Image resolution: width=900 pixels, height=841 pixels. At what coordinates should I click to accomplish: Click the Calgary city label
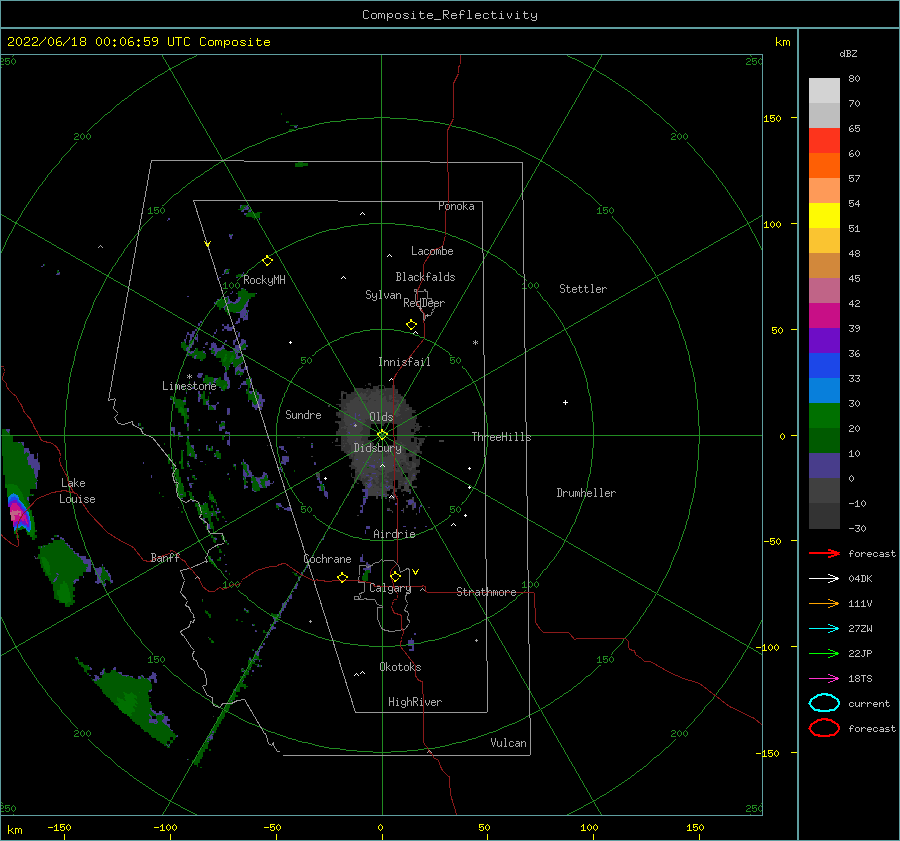390,588
